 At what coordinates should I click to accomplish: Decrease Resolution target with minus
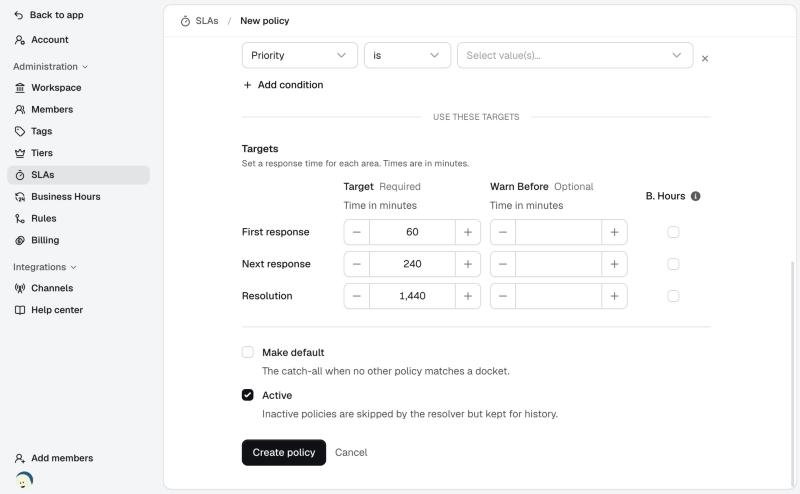[357, 296]
